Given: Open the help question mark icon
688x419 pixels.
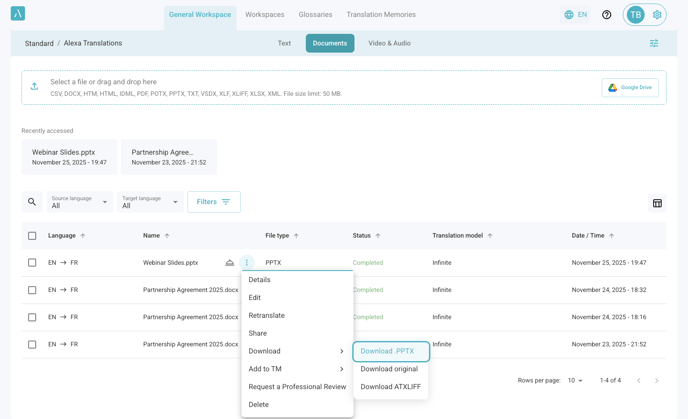Looking at the screenshot, I should [x=606, y=15].
